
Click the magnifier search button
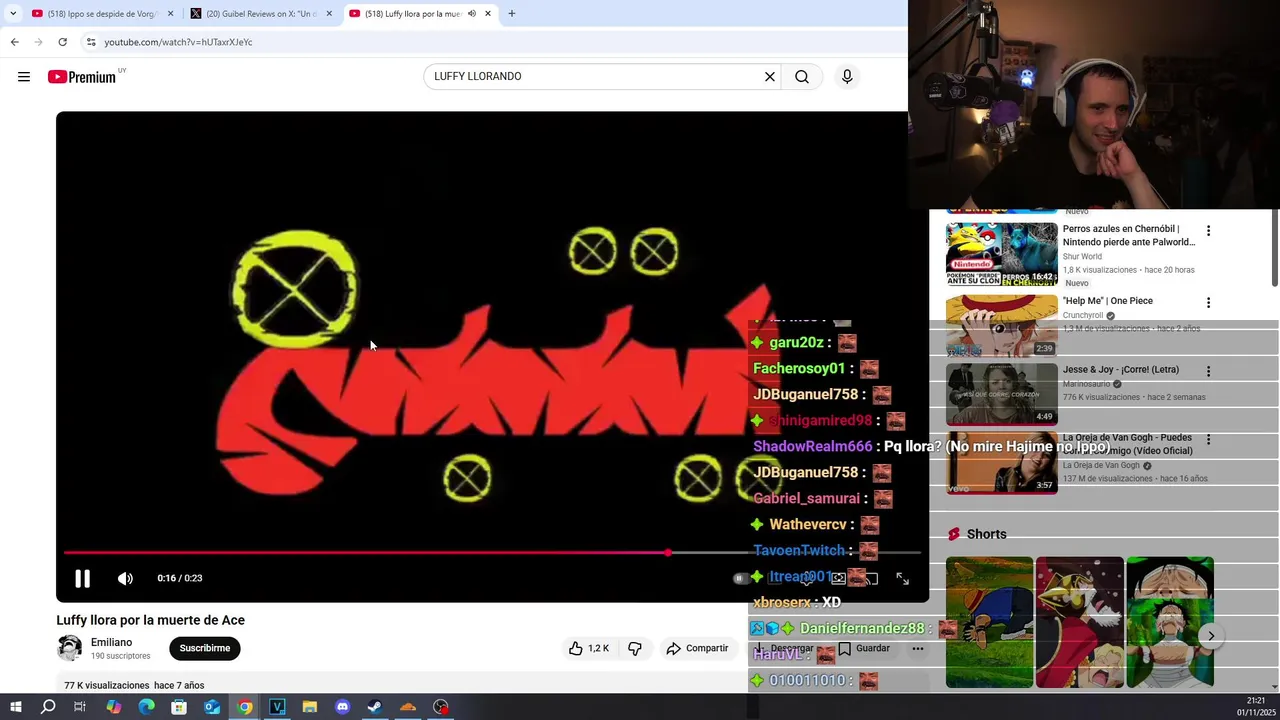802,77
